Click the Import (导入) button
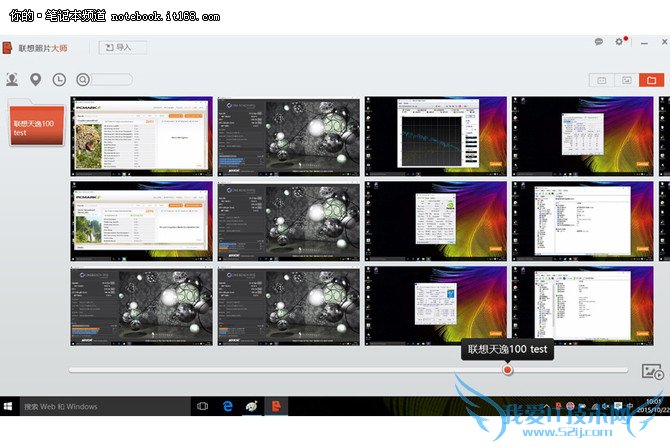Image resolution: width=670 pixels, height=447 pixels. click(x=123, y=47)
